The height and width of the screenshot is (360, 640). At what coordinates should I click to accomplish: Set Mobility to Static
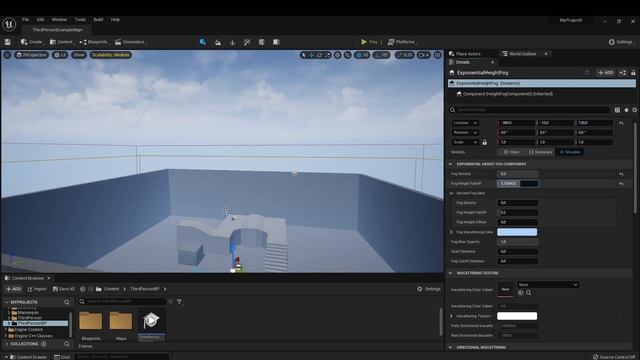pos(511,152)
